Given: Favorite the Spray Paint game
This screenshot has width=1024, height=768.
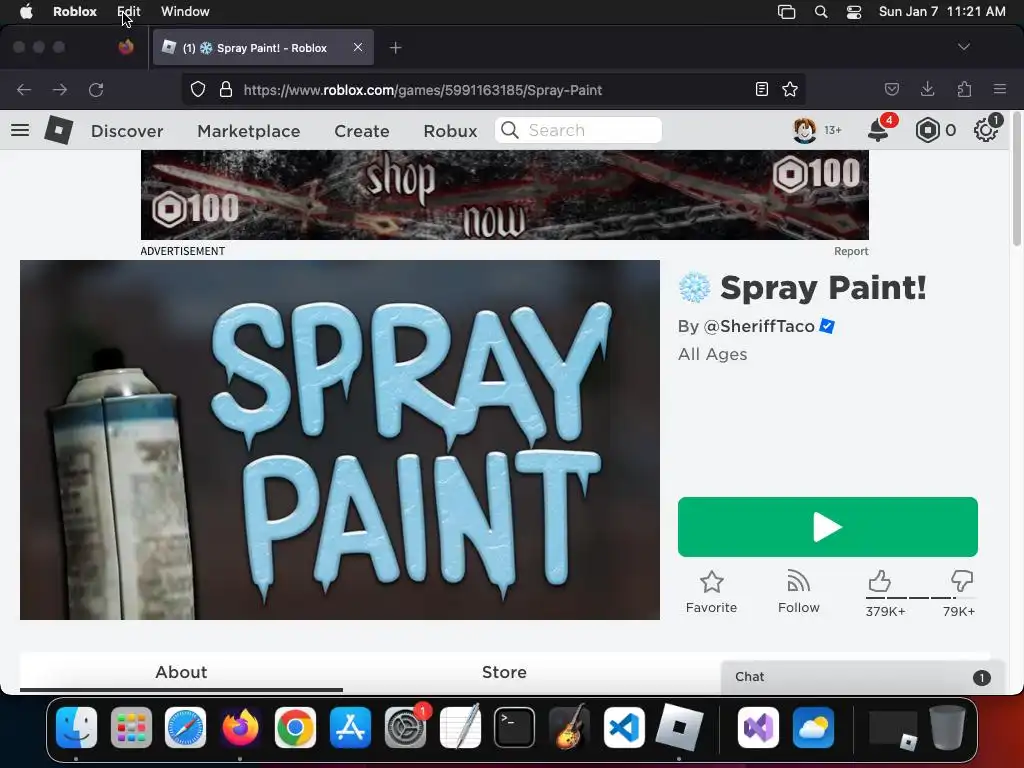Looking at the screenshot, I should 711,592.
